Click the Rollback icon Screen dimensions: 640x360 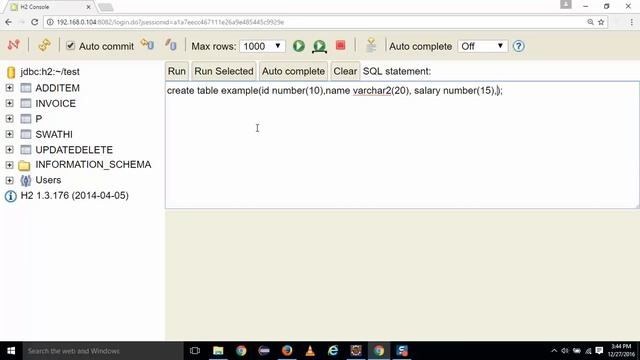(x=147, y=44)
